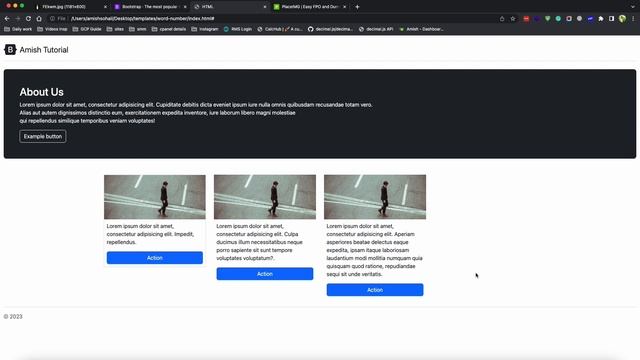Open the browser home page icon
Image resolution: width=640 pixels, height=360 pixels.
click(39, 18)
